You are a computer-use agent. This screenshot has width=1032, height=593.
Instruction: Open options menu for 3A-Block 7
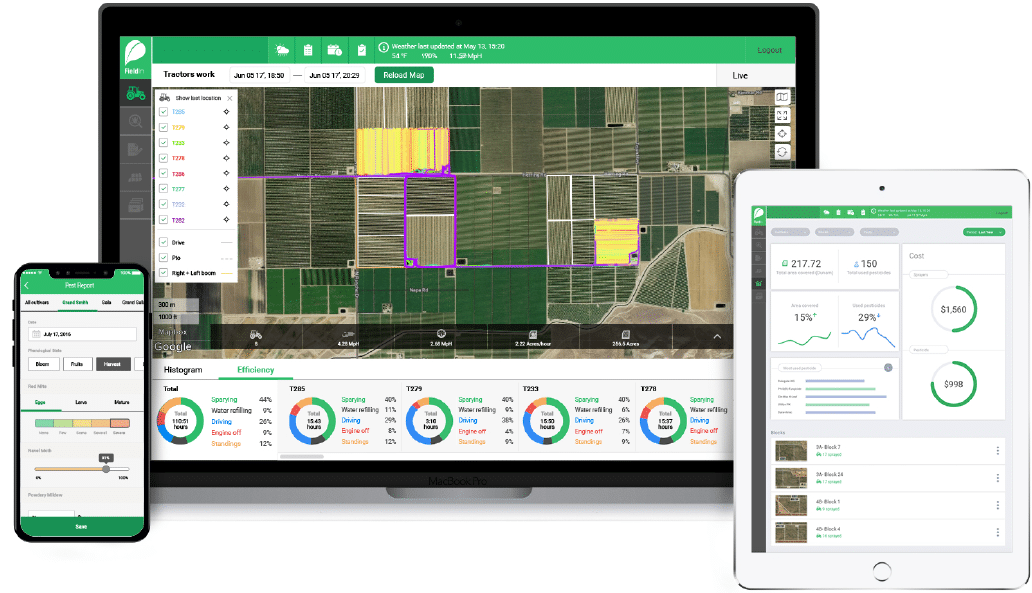point(997,451)
